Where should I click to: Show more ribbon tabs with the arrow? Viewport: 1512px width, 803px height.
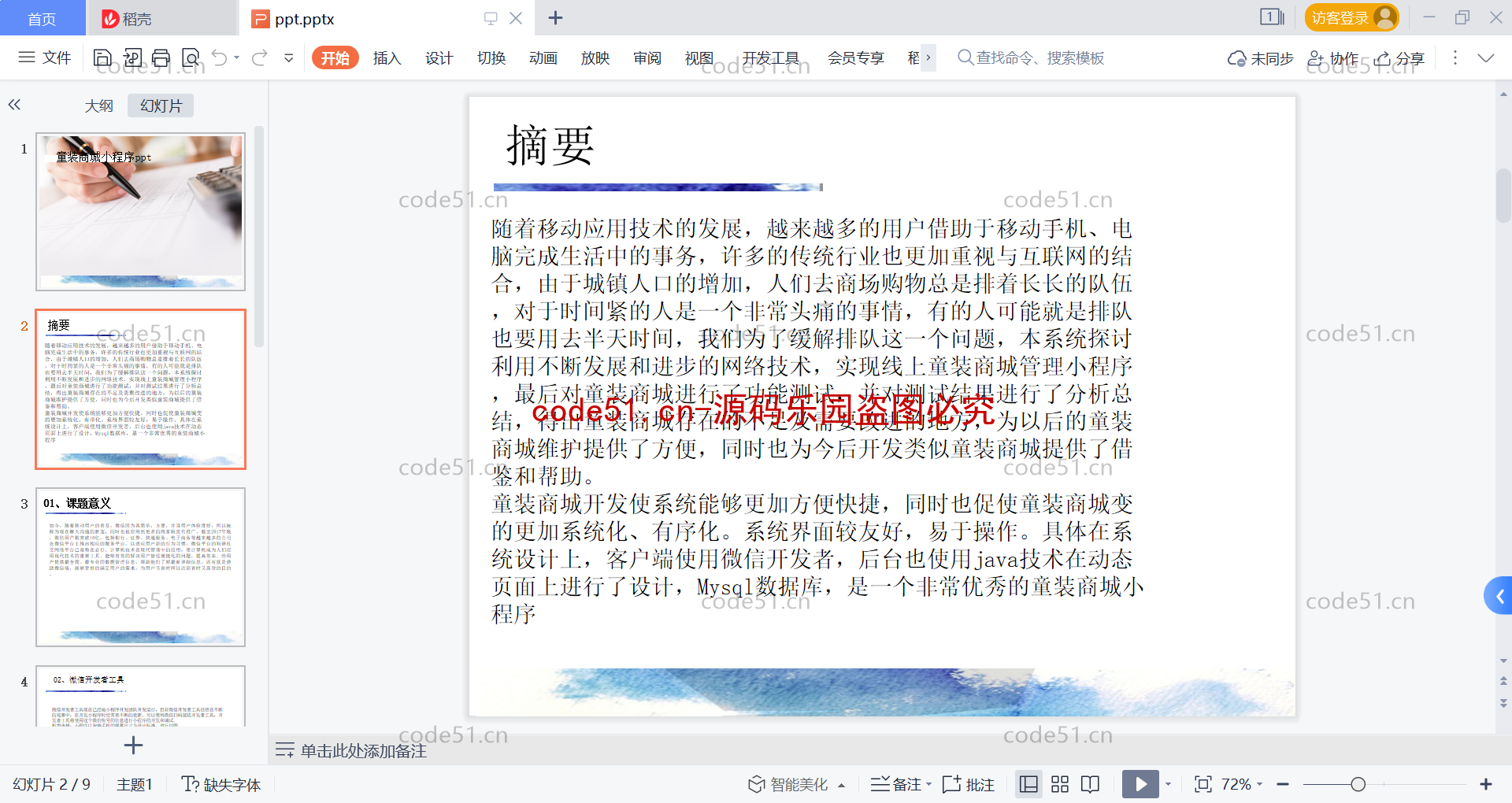(x=928, y=57)
